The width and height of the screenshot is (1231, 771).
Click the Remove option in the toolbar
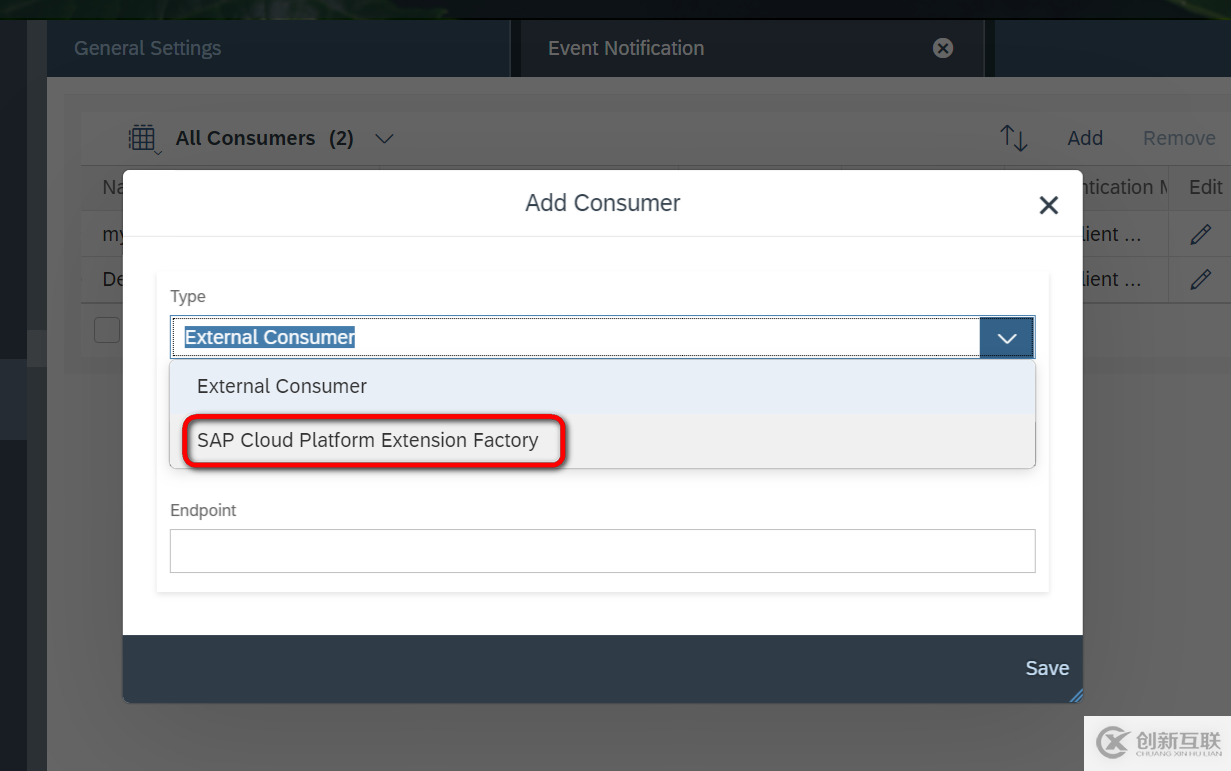tap(1179, 138)
